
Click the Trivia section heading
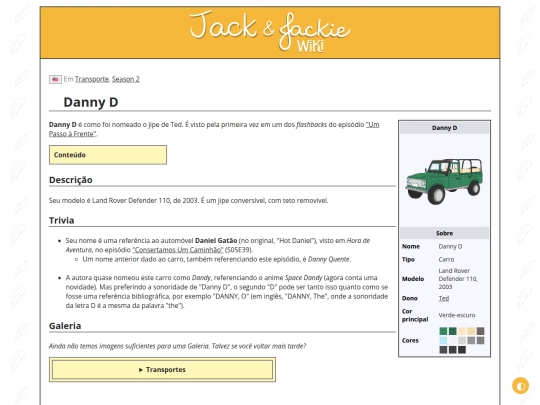[61, 220]
